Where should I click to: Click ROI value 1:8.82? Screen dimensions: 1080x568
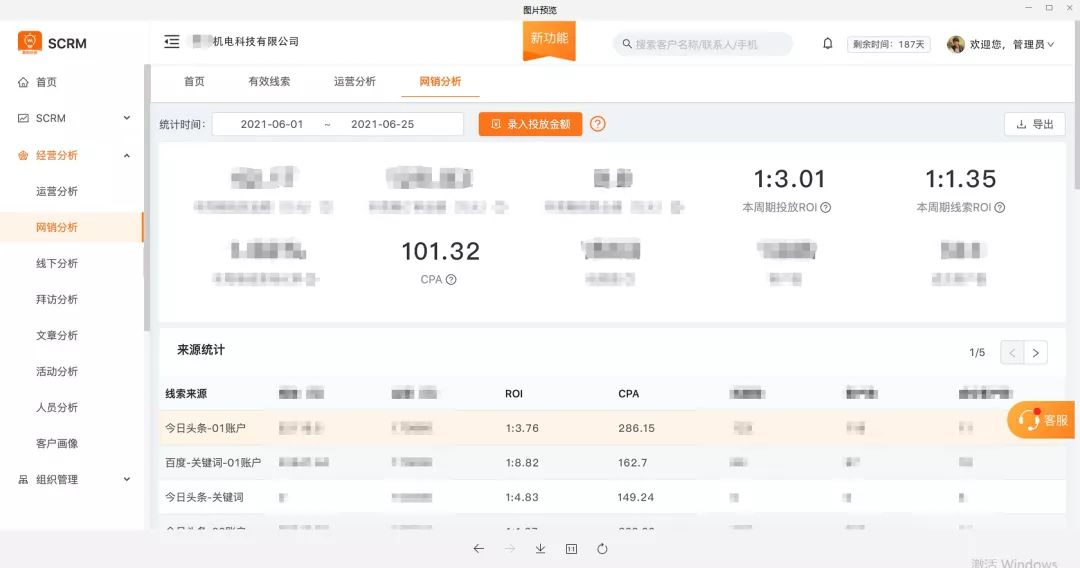tap(522, 463)
